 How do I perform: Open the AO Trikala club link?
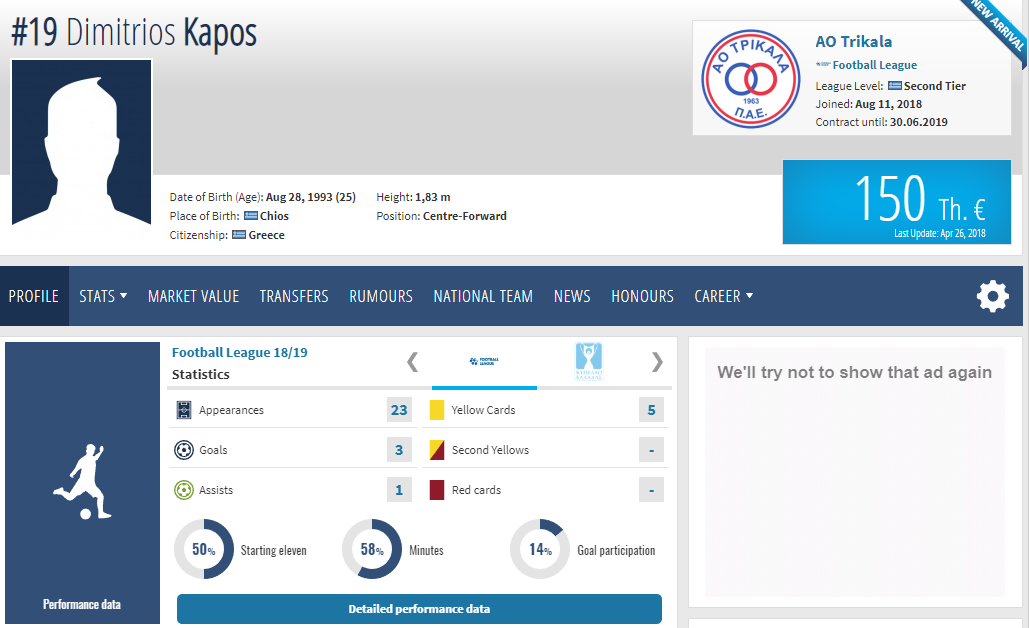854,41
